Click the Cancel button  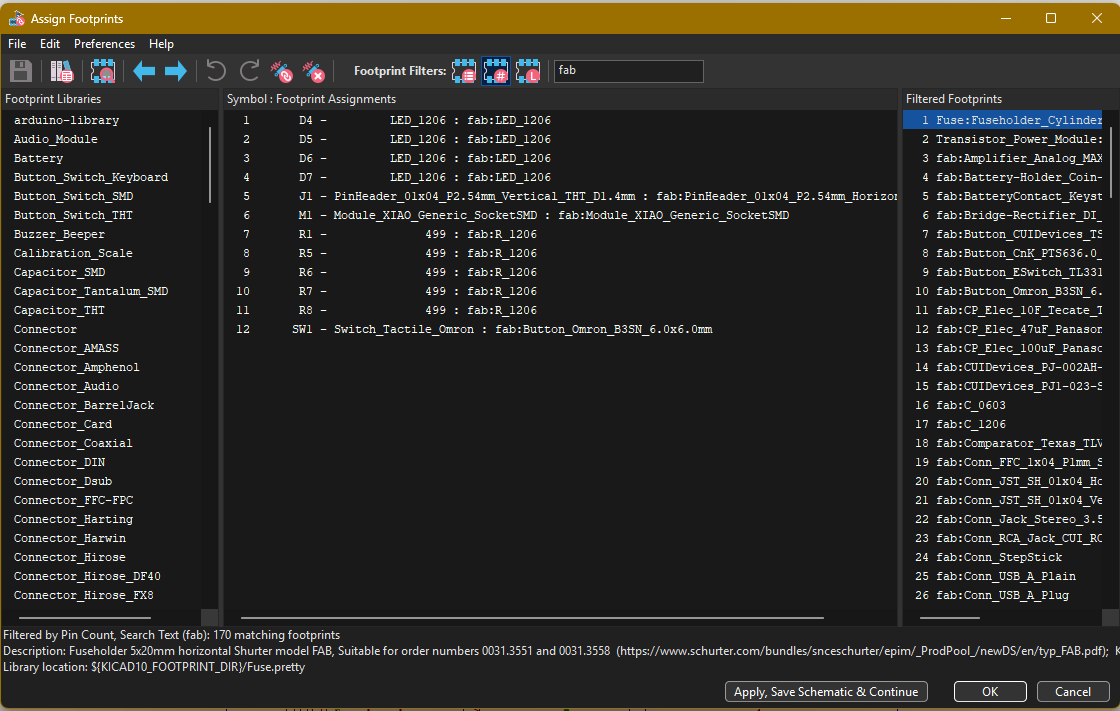click(x=1073, y=692)
